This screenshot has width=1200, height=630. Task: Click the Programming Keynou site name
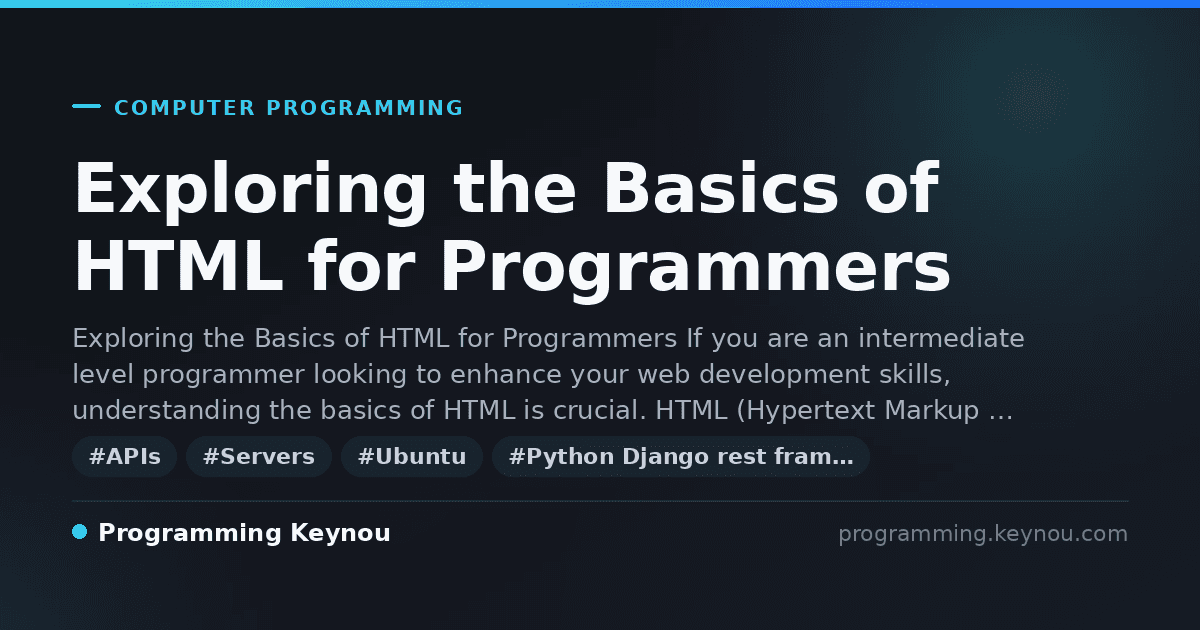[244, 534]
